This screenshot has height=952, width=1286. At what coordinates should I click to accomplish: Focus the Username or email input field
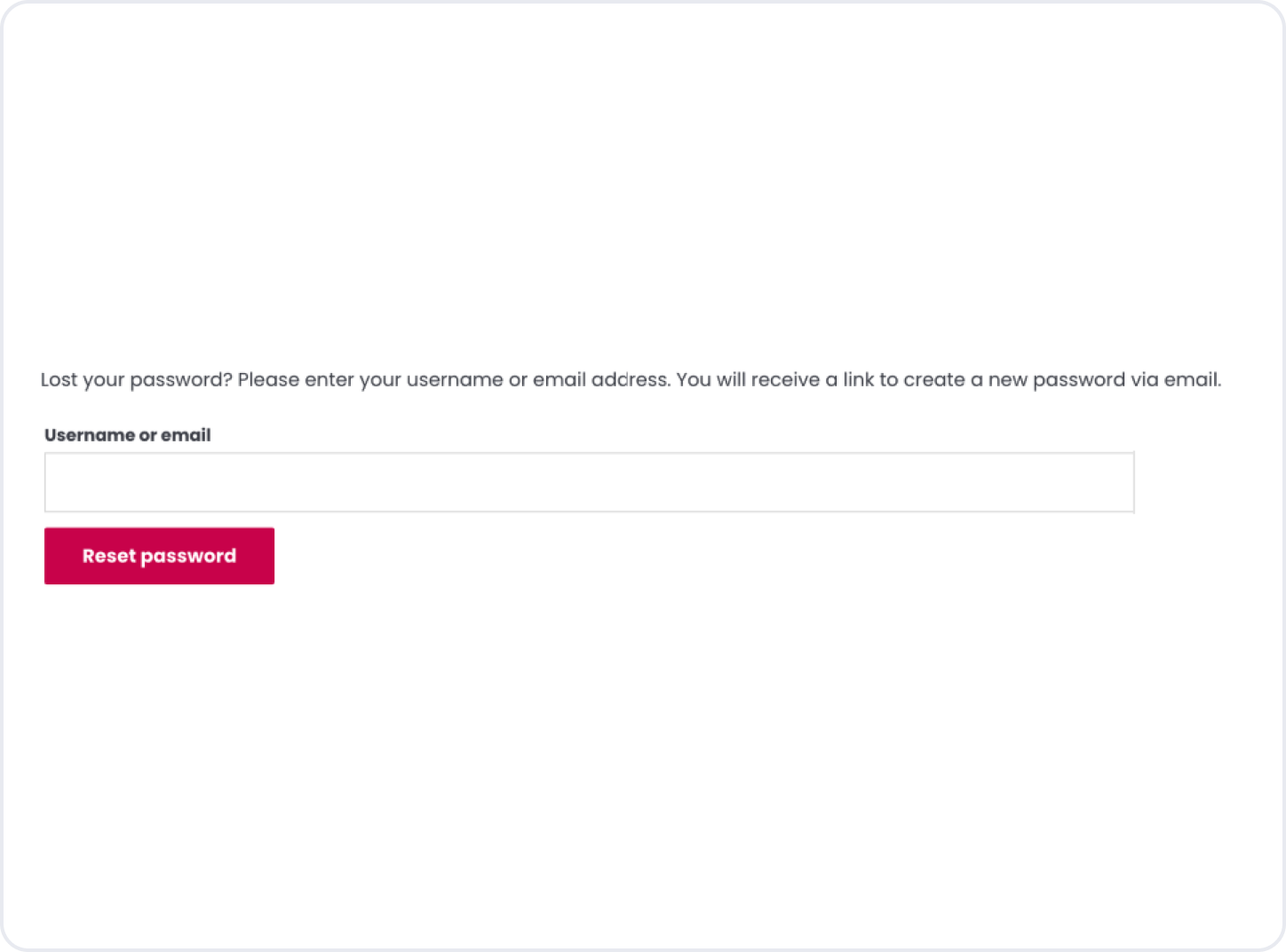tap(589, 482)
